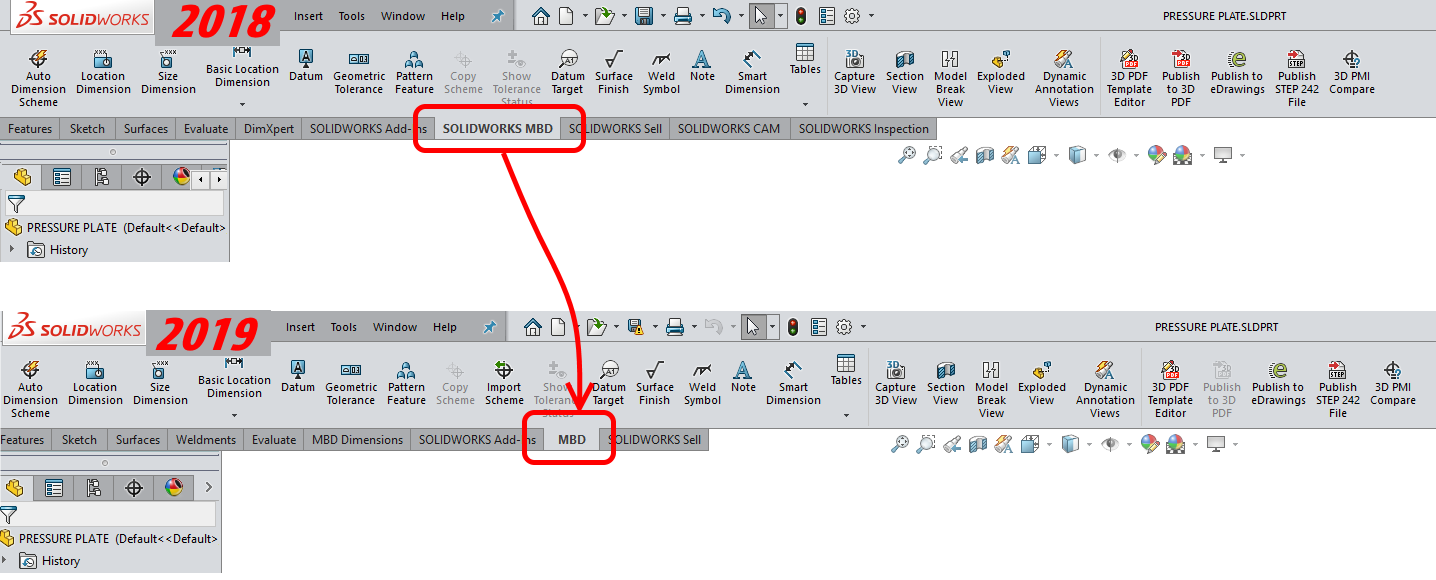This screenshot has width=1436, height=580.
Task: Select PRESSURE PLATE root item in 2019 tree
Action: tap(108, 538)
